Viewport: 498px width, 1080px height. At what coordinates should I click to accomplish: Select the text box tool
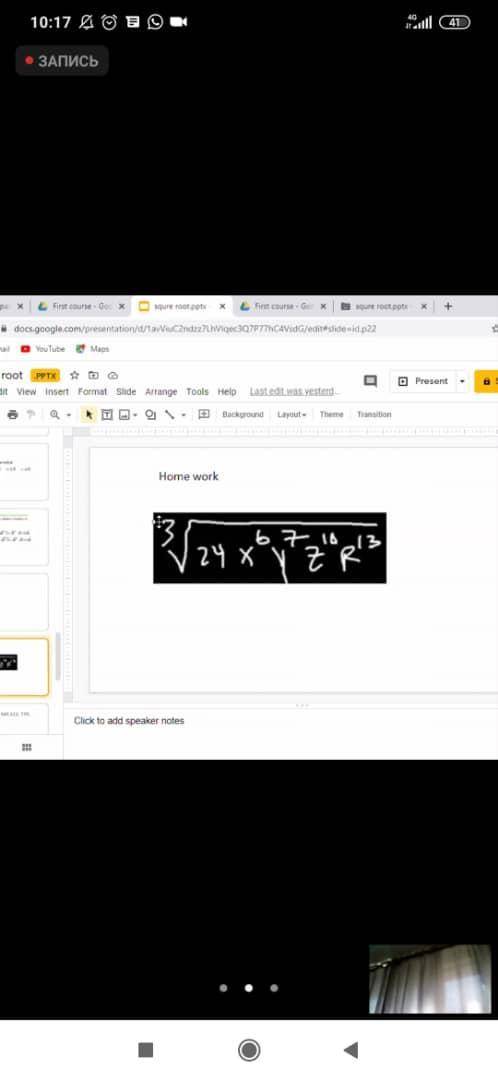pyautogui.click(x=107, y=415)
